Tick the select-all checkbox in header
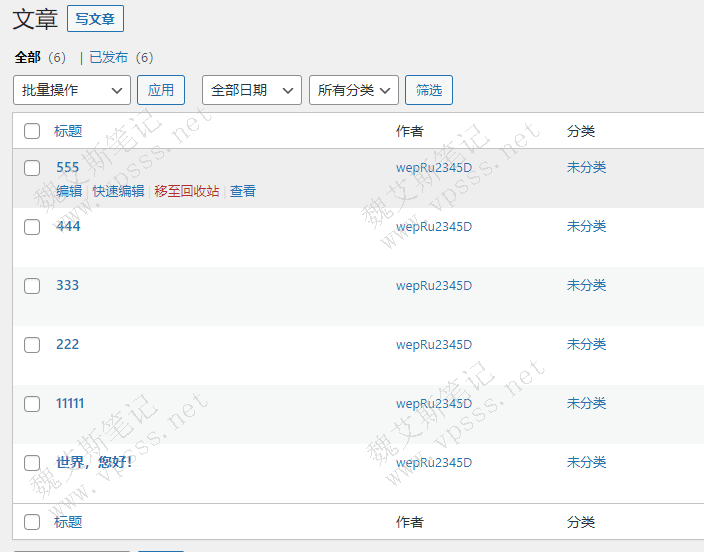The width and height of the screenshot is (704, 552). (32, 131)
